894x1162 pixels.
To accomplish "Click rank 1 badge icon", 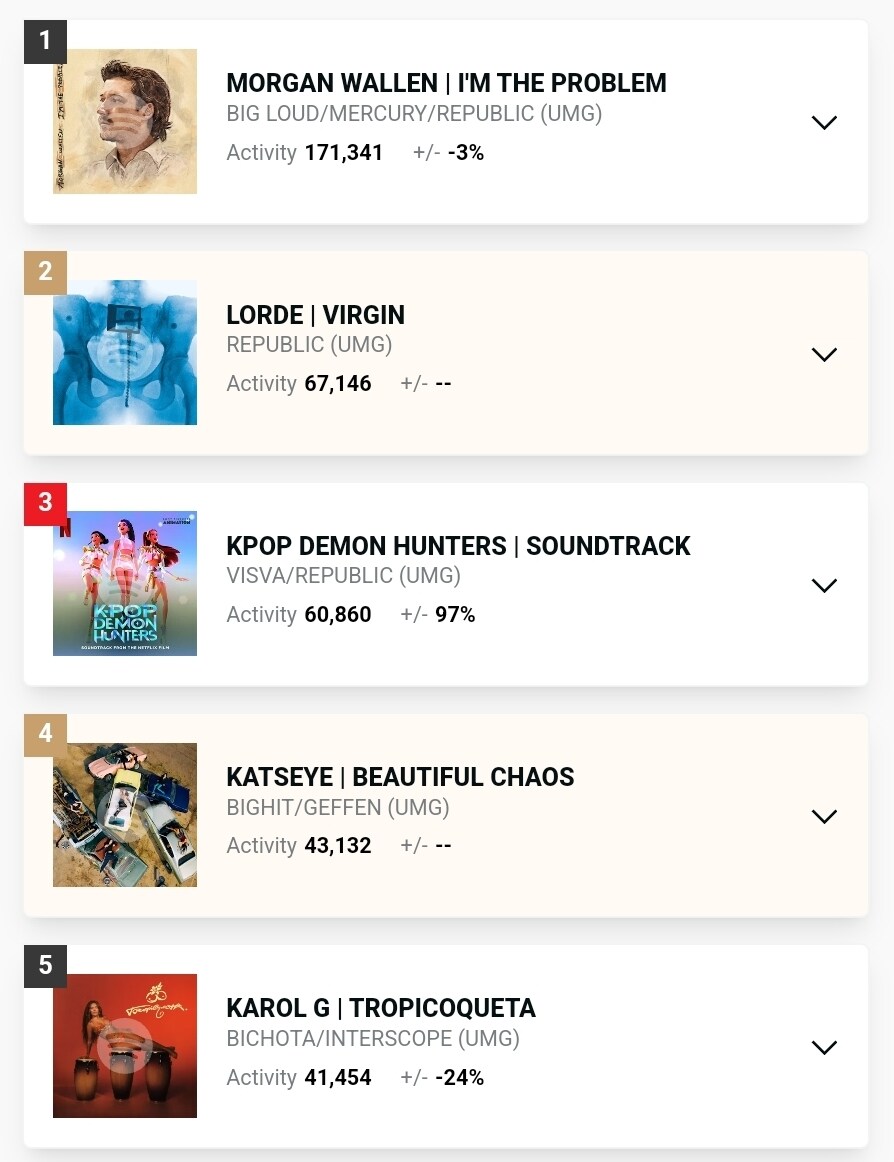I will (x=45, y=42).
